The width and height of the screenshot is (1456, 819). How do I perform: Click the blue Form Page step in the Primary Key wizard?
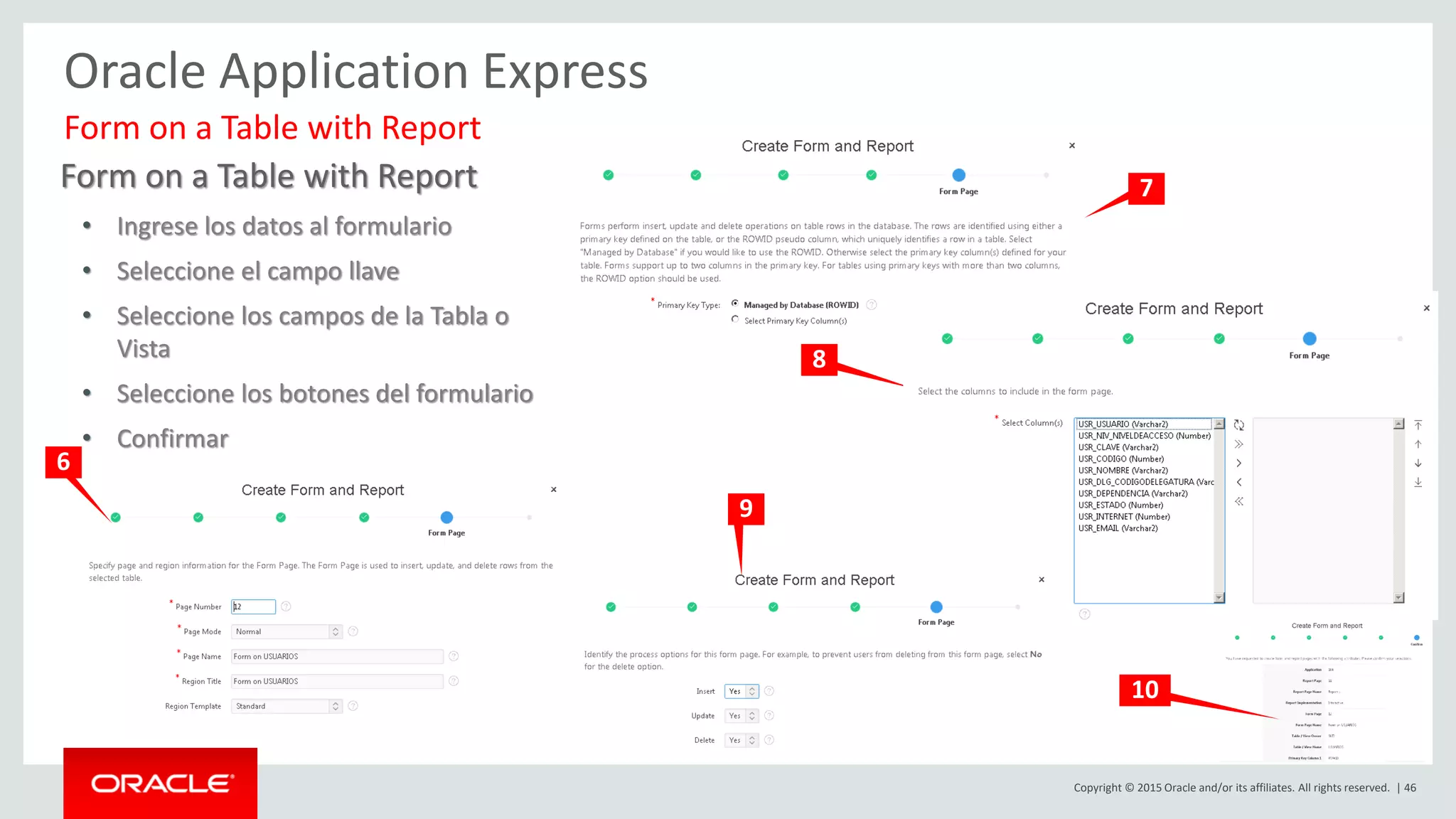[x=958, y=175]
